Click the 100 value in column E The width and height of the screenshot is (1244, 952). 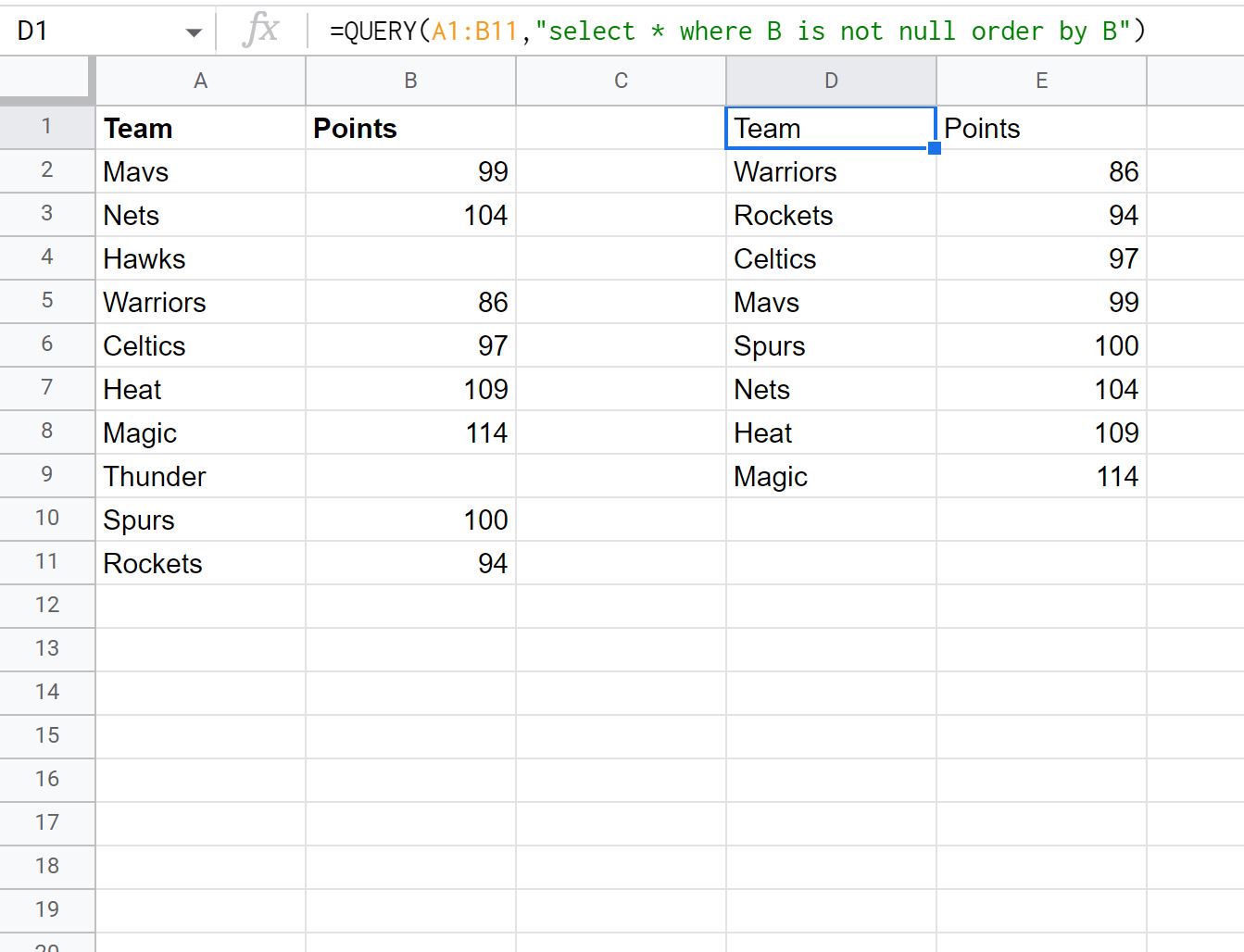point(1041,345)
